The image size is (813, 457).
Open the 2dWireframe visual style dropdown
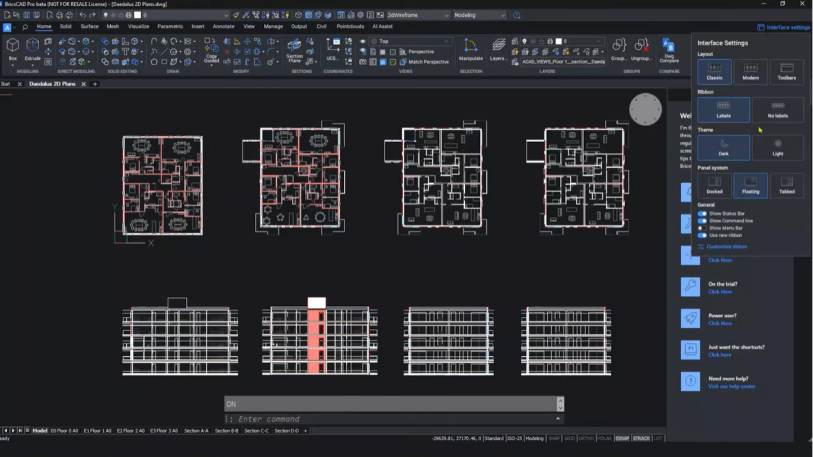pos(418,16)
